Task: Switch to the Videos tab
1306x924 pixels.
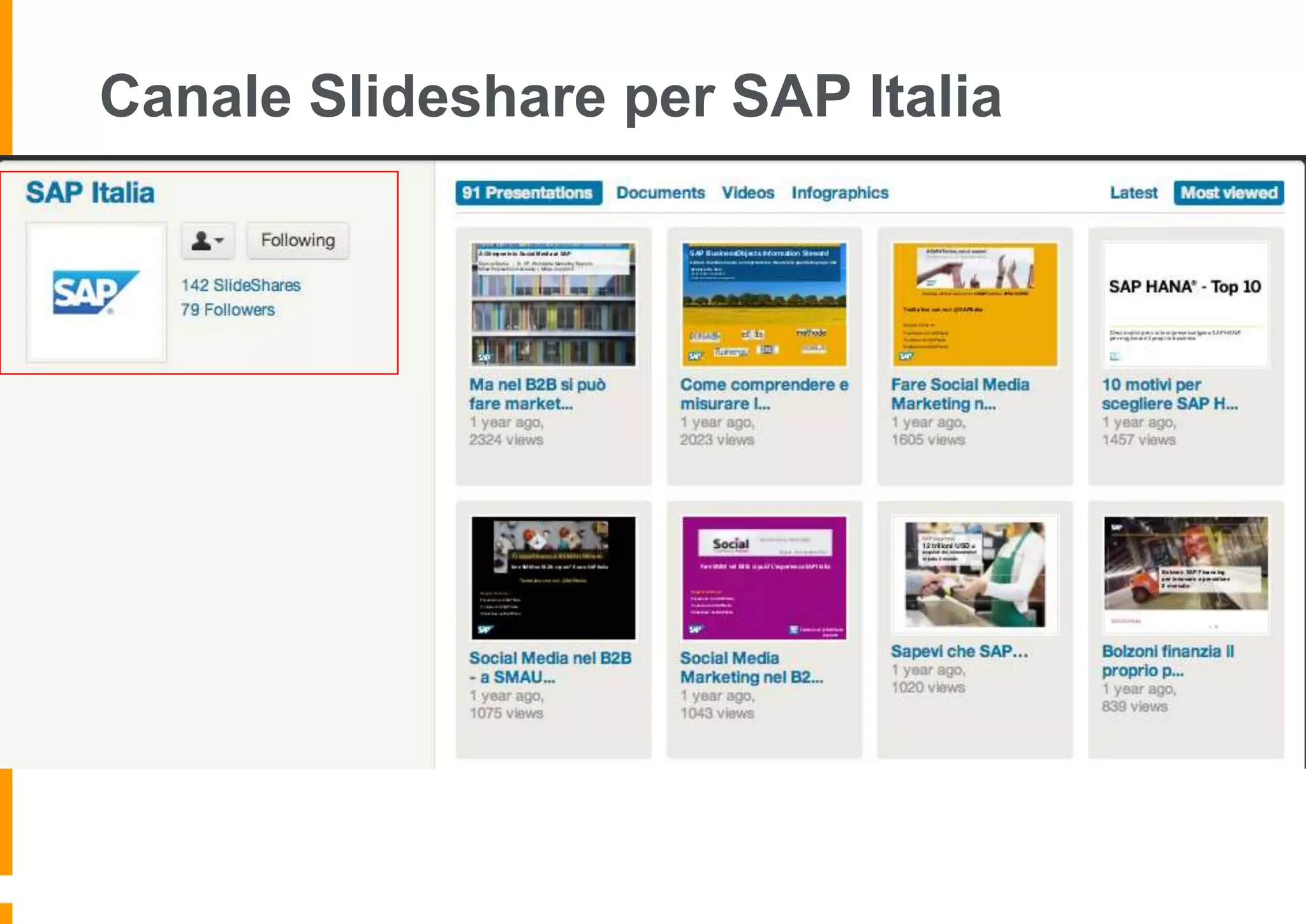Action: point(748,193)
